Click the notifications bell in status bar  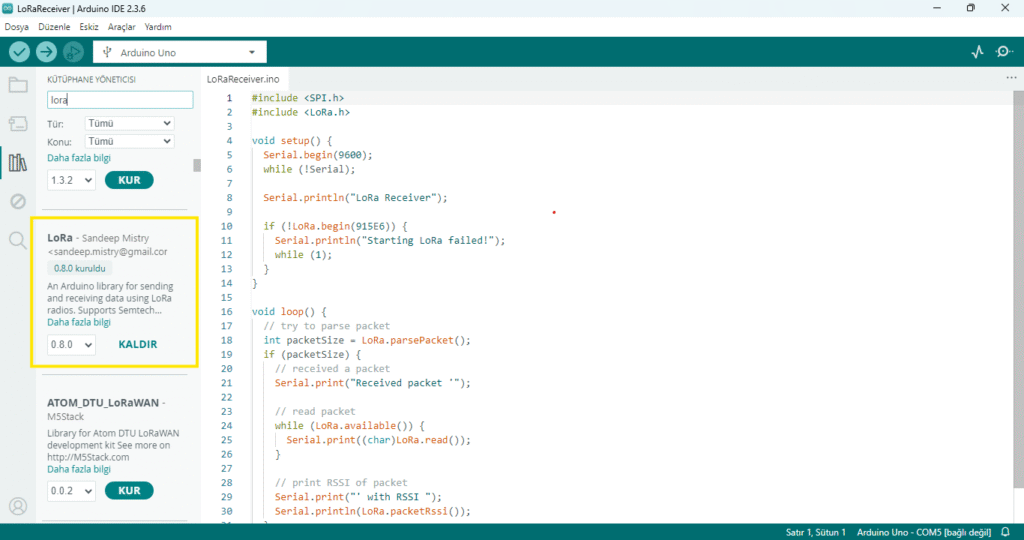click(1005, 532)
